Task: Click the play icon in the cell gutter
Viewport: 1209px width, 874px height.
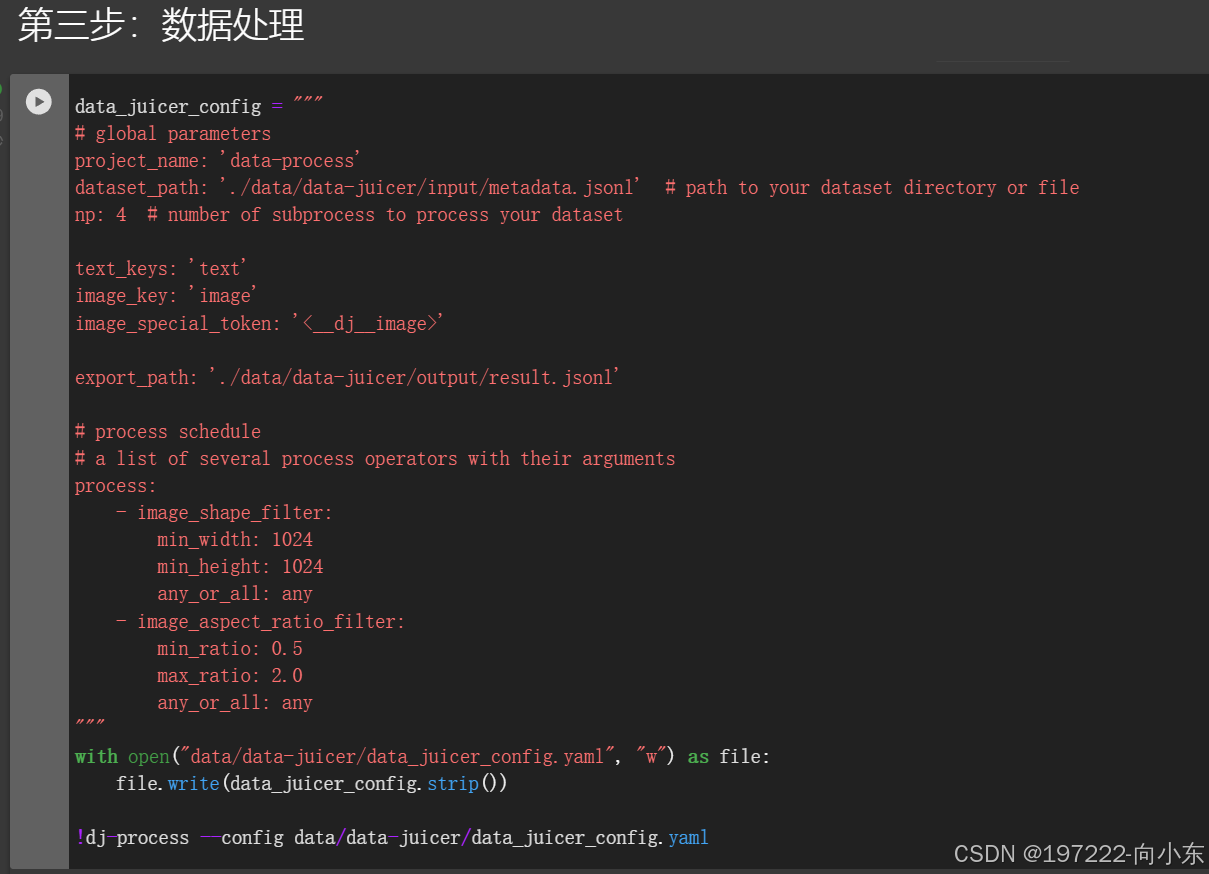Action: click(39, 101)
